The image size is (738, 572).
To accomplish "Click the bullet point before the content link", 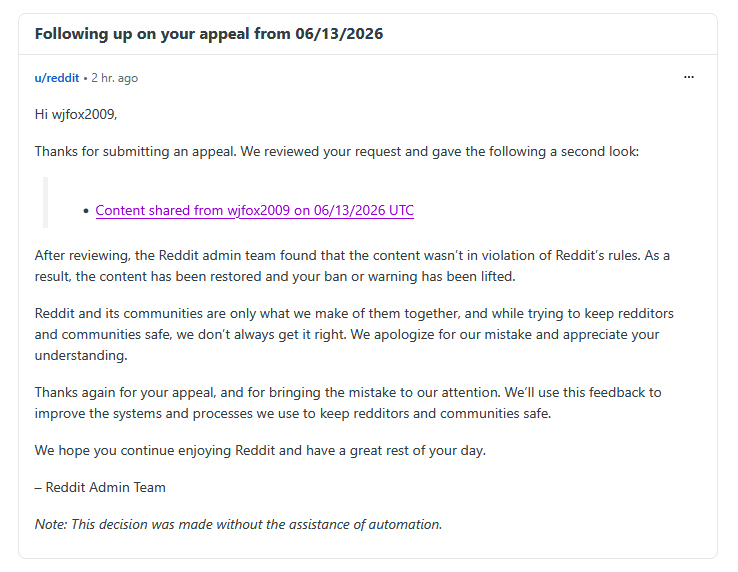I will click(86, 211).
